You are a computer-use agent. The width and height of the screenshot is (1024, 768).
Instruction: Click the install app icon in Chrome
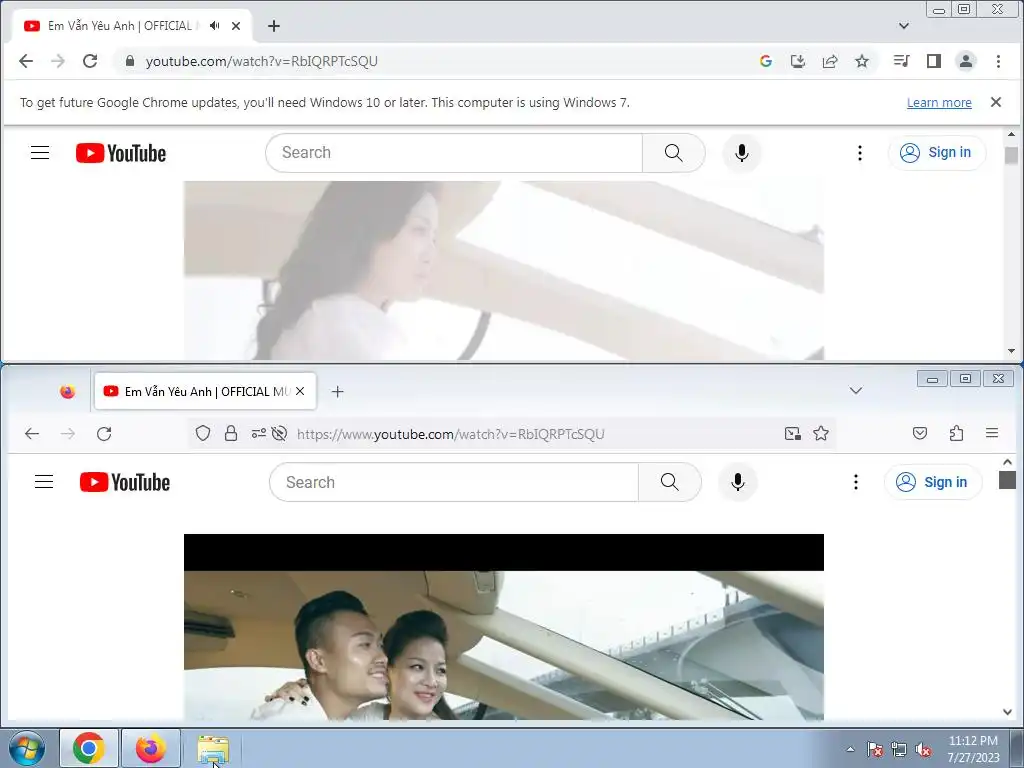pos(798,61)
